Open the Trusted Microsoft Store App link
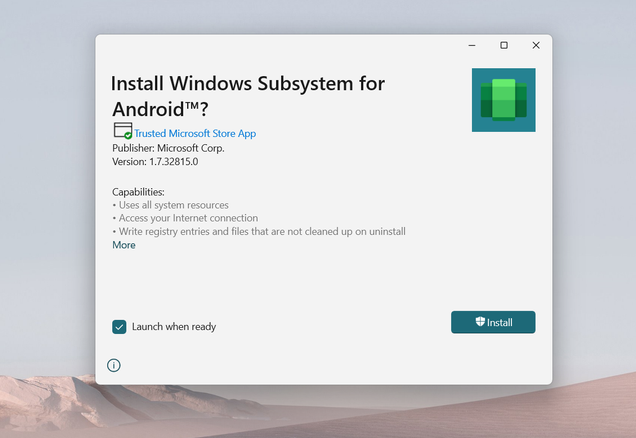636x438 pixels. [195, 133]
